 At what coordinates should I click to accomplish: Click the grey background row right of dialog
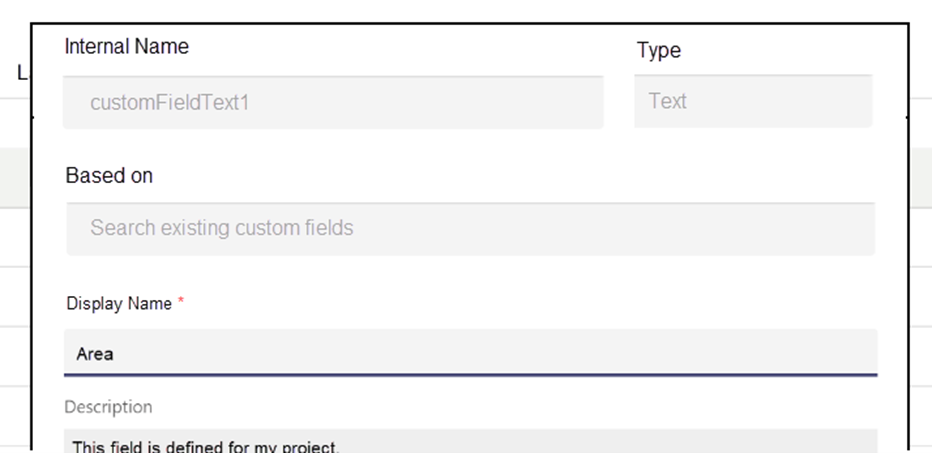tap(920, 178)
